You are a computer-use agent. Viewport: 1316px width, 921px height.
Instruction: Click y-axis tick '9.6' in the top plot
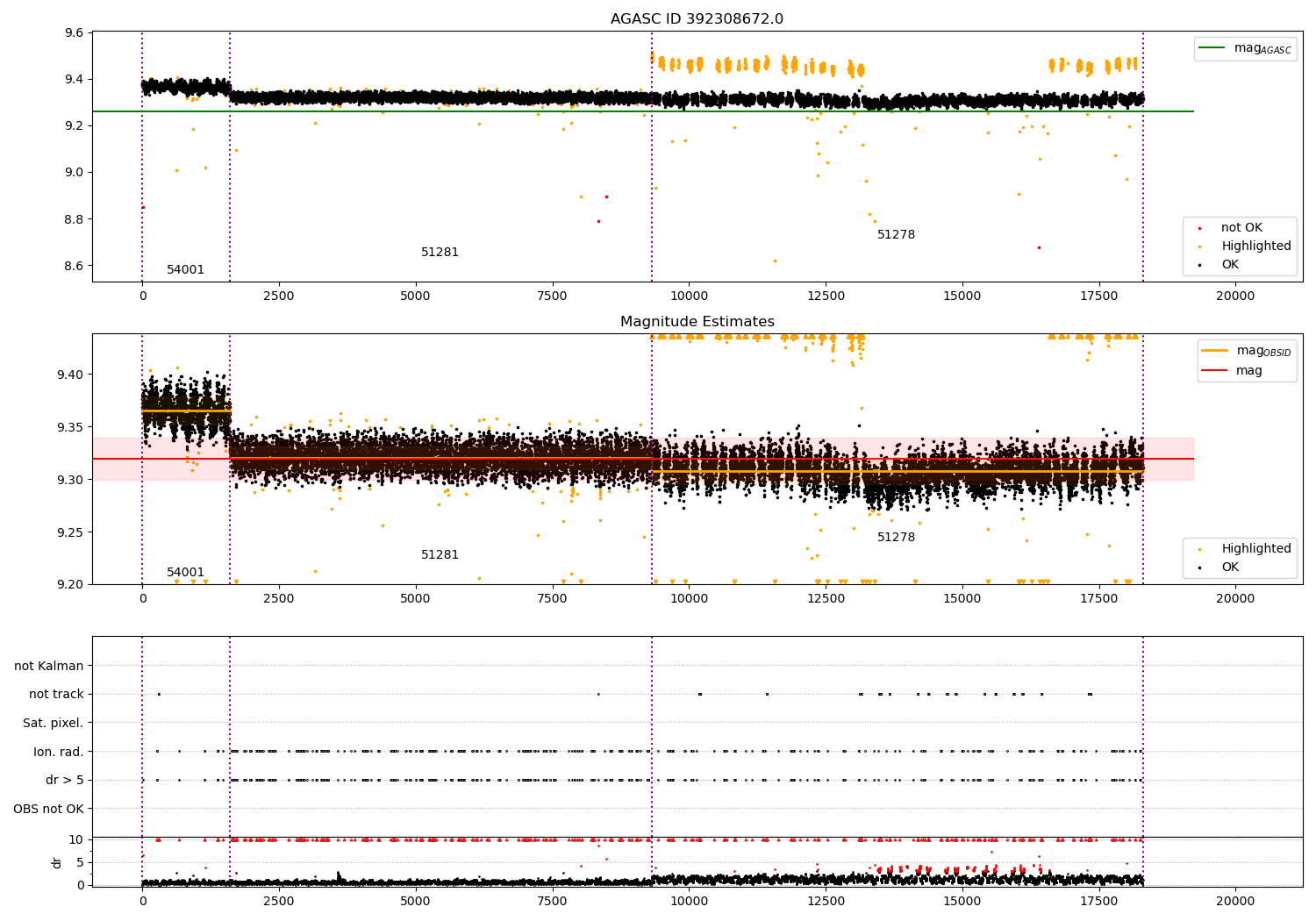pyautogui.click(x=75, y=33)
